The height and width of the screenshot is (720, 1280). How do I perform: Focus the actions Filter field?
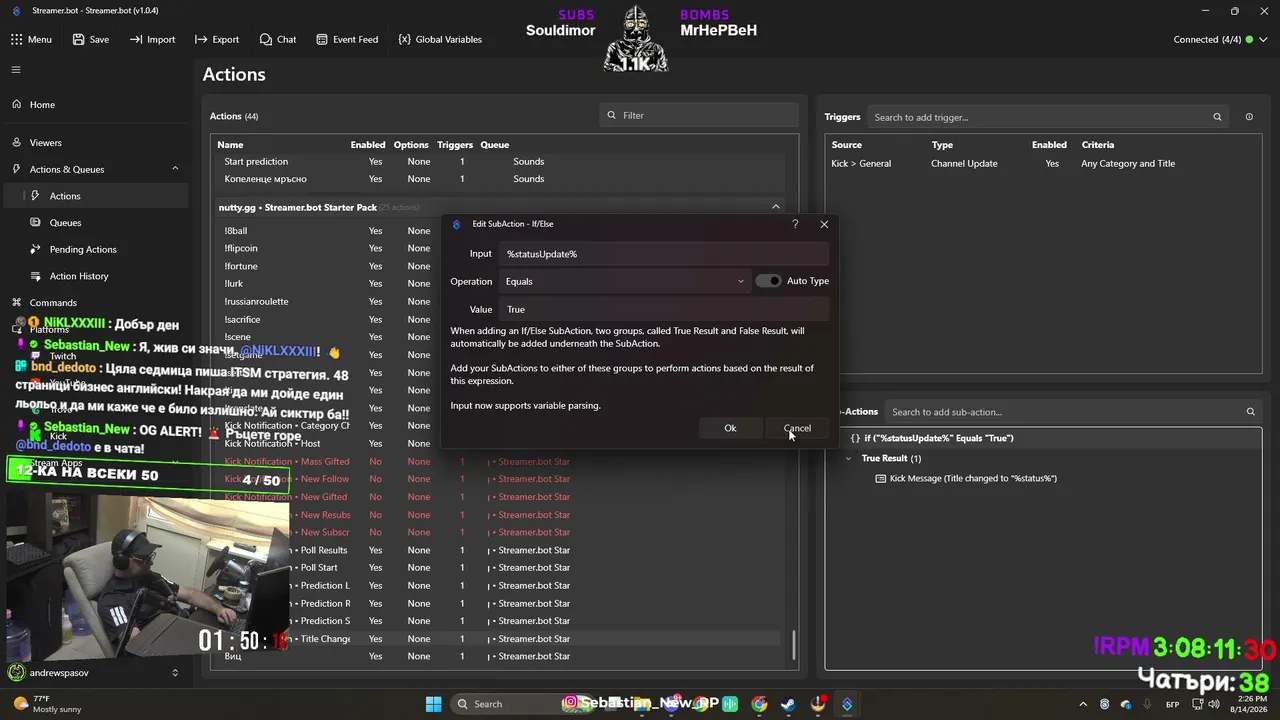[699, 115]
